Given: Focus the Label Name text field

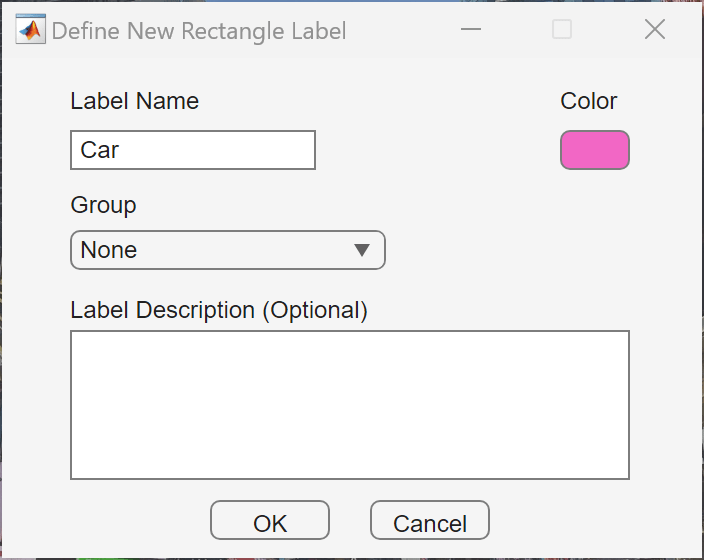Looking at the screenshot, I should (192, 150).
